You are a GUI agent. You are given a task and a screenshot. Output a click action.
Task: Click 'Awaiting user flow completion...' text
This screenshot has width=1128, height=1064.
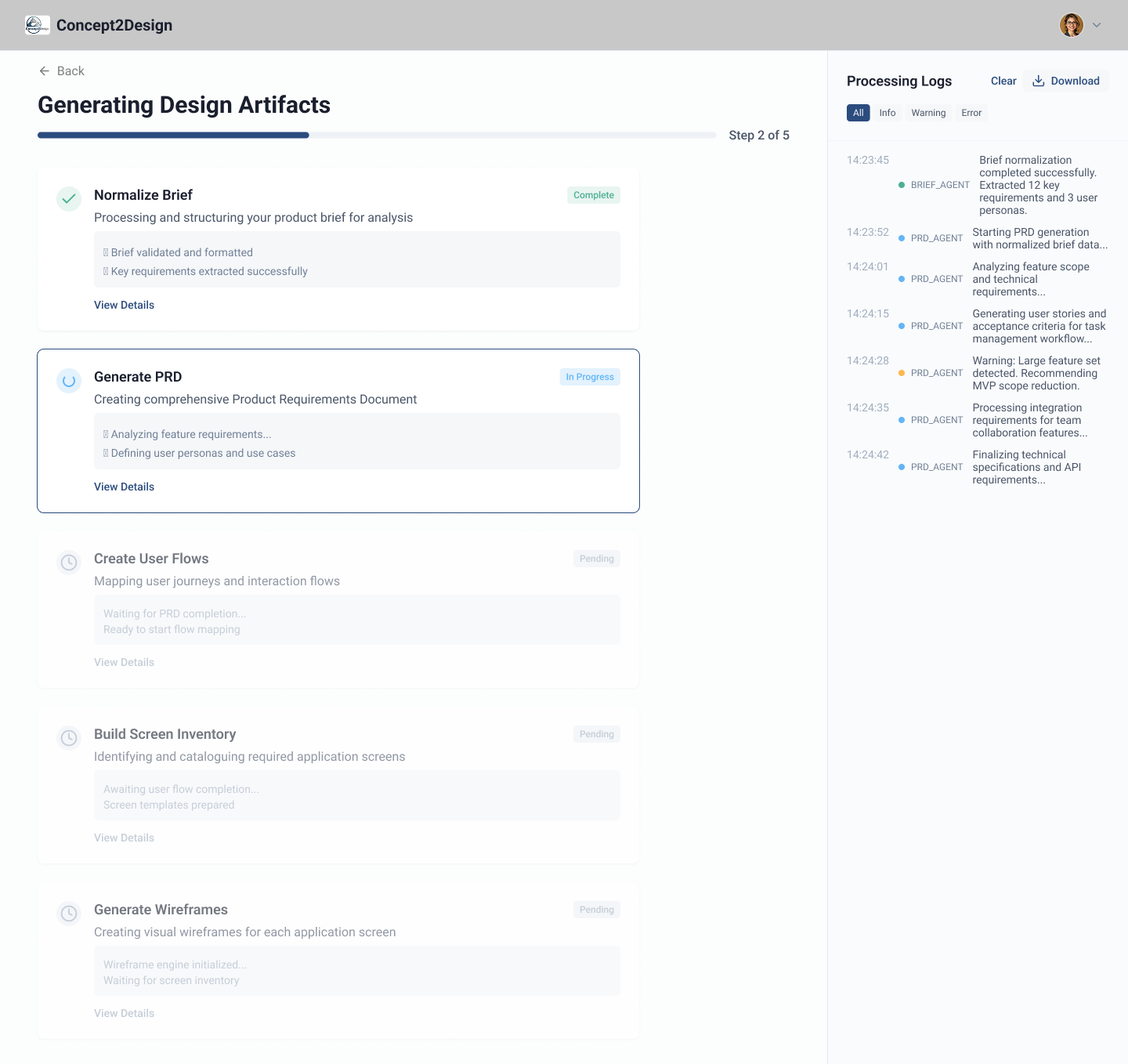tap(181, 789)
